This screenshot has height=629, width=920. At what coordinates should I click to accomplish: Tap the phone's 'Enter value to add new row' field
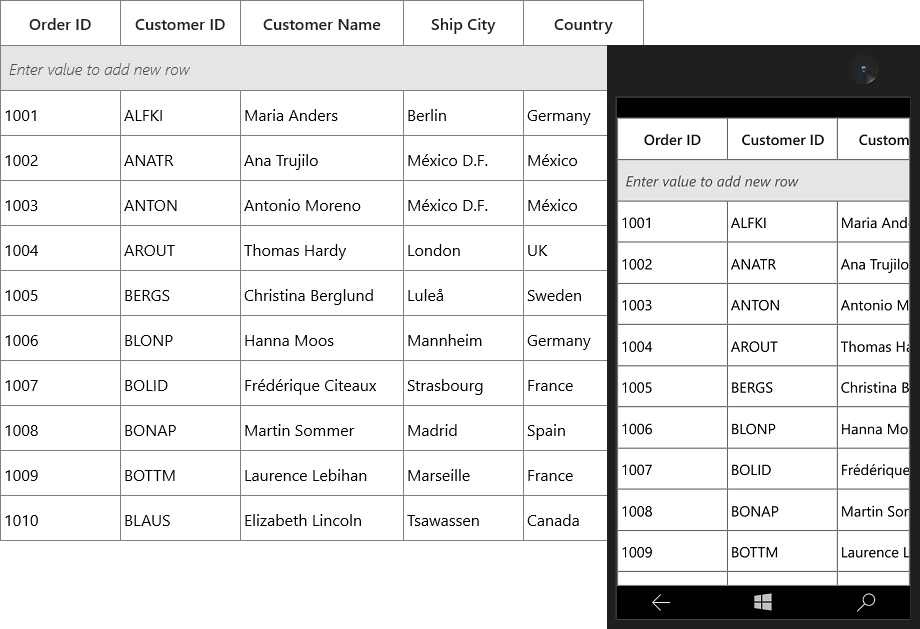(x=763, y=181)
